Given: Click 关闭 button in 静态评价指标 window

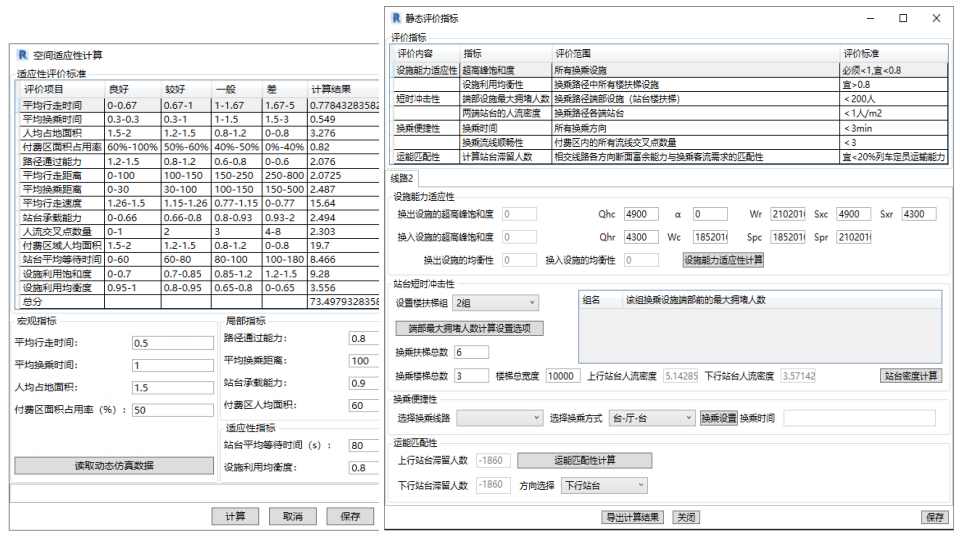Looking at the screenshot, I should (686, 517).
